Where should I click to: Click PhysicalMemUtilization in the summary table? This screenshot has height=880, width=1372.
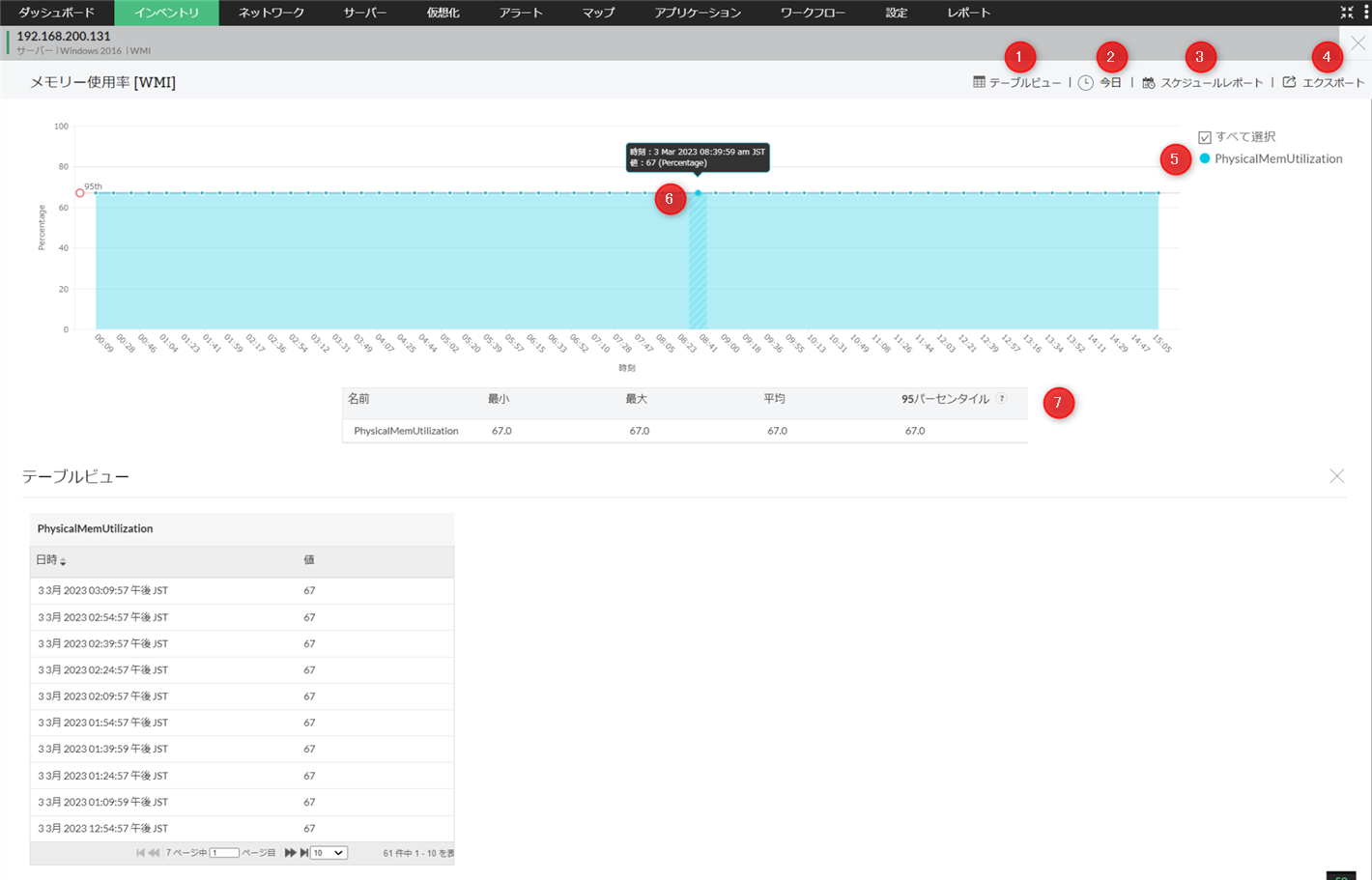coord(406,431)
